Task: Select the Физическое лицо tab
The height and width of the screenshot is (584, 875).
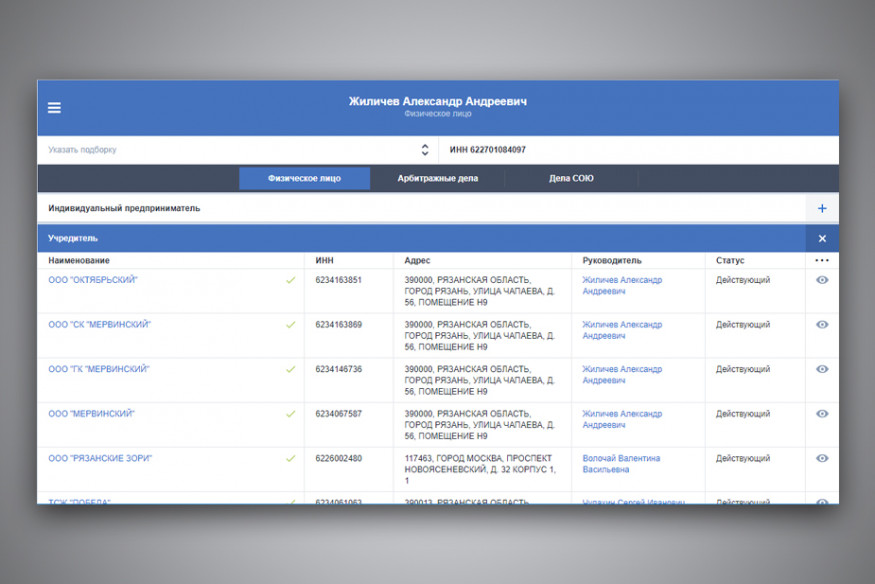Action: (x=304, y=179)
